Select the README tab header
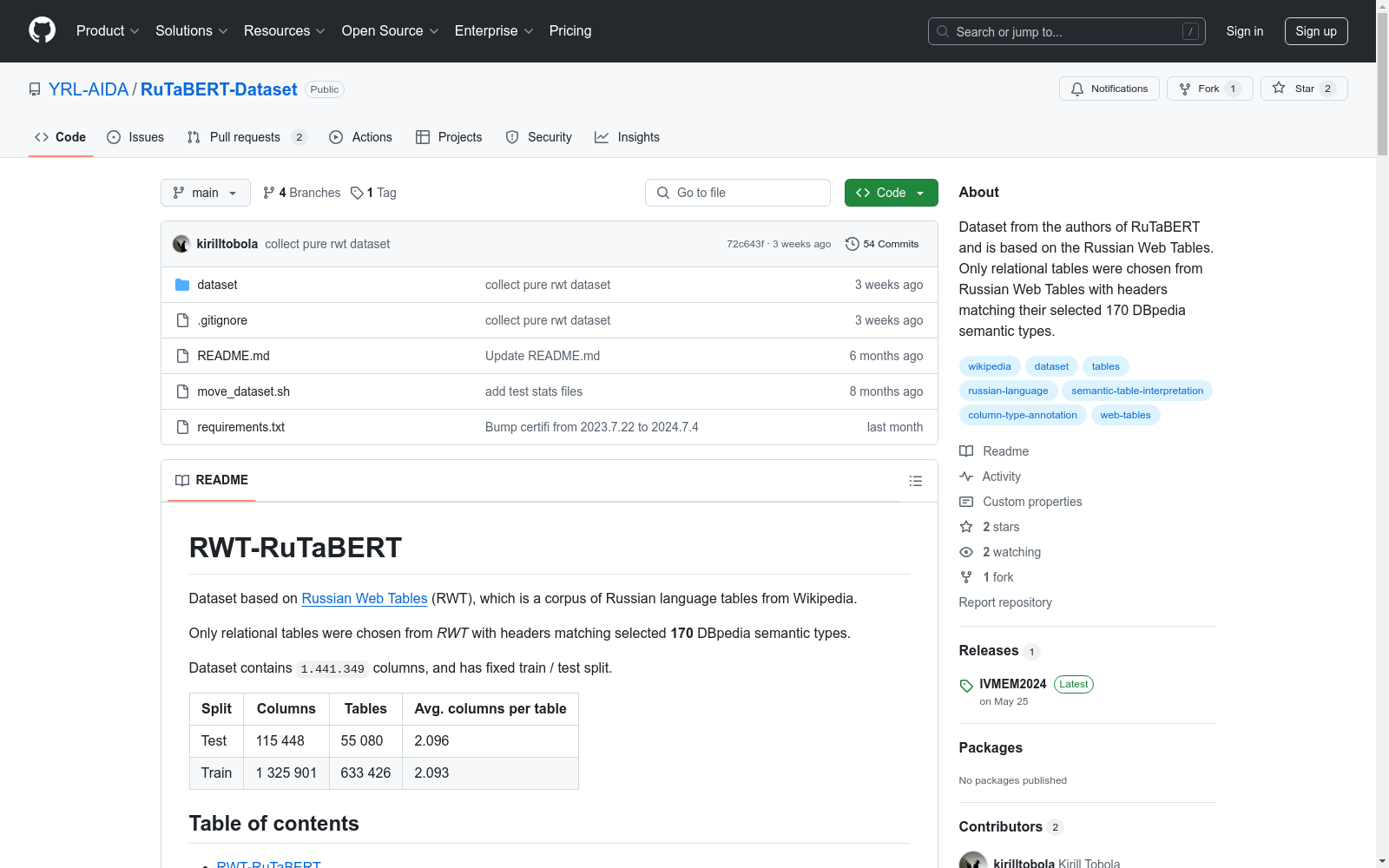The width and height of the screenshot is (1389, 868). click(x=212, y=480)
